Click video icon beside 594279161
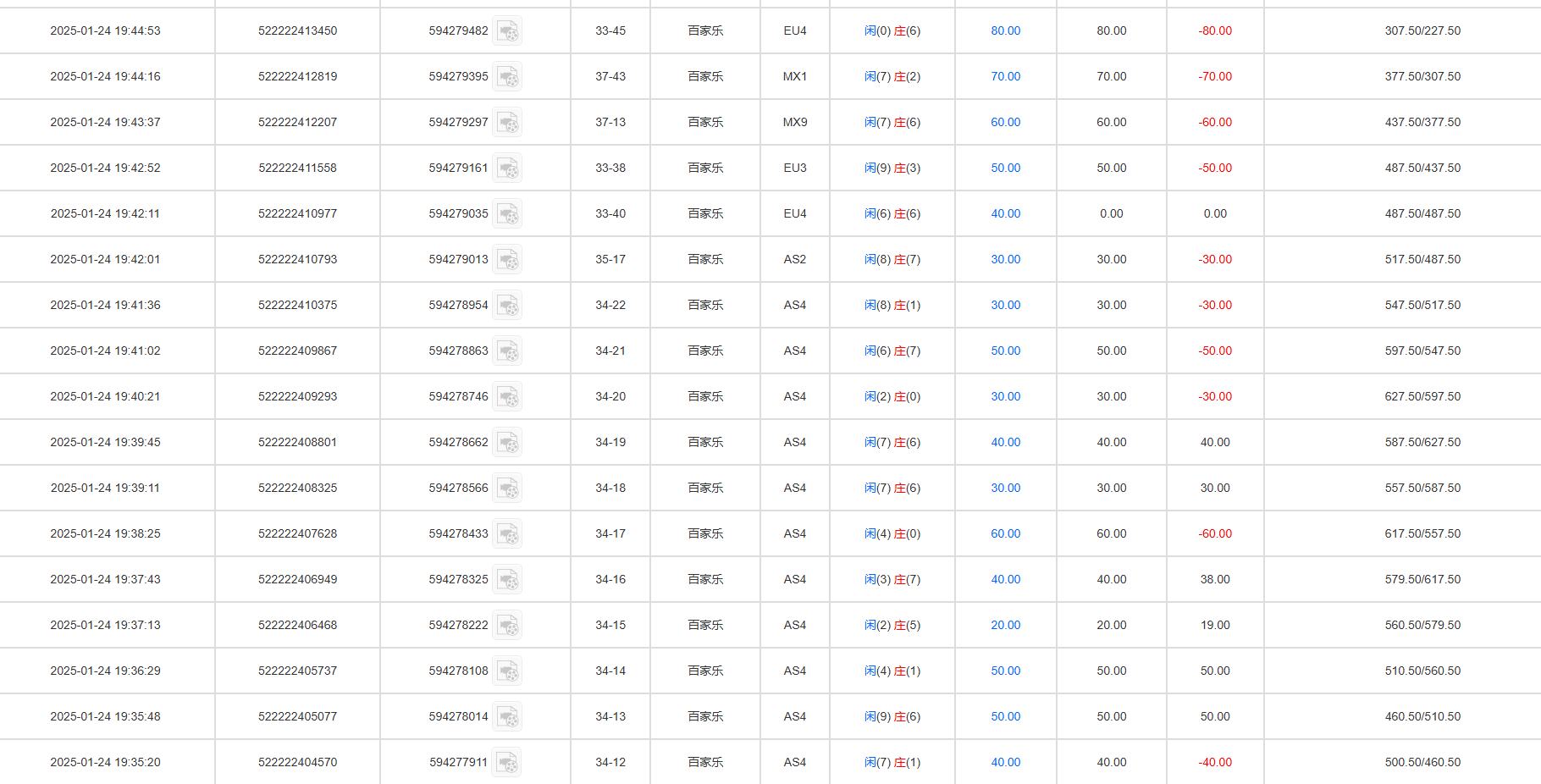The height and width of the screenshot is (784, 1541). [x=507, y=168]
